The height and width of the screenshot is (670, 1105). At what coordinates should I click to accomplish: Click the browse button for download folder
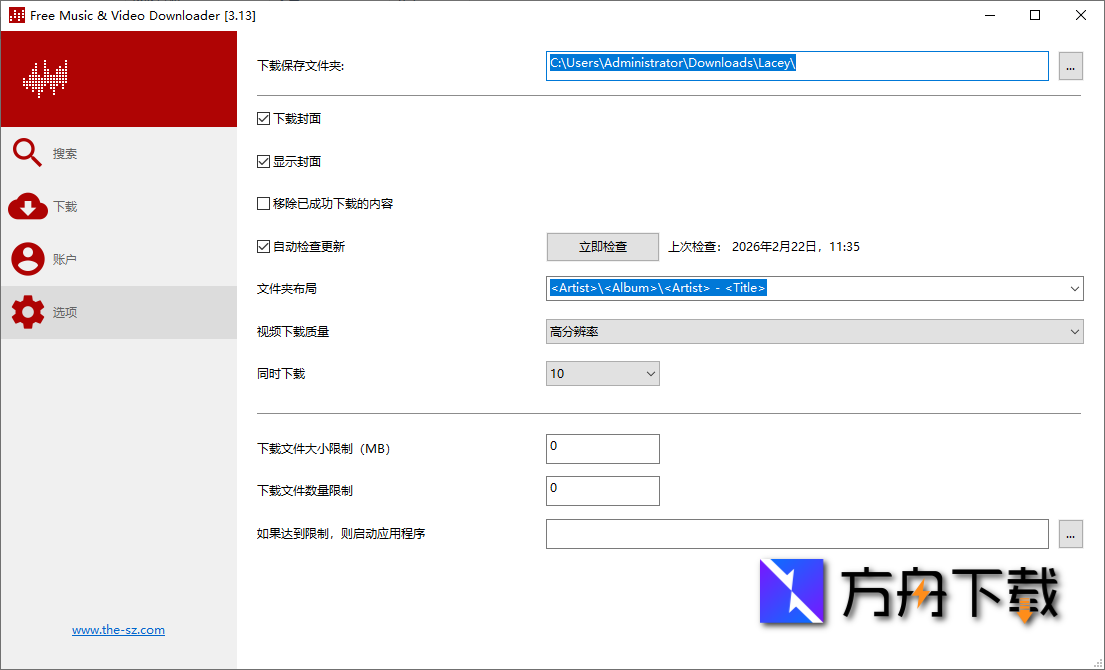[x=1070, y=66]
